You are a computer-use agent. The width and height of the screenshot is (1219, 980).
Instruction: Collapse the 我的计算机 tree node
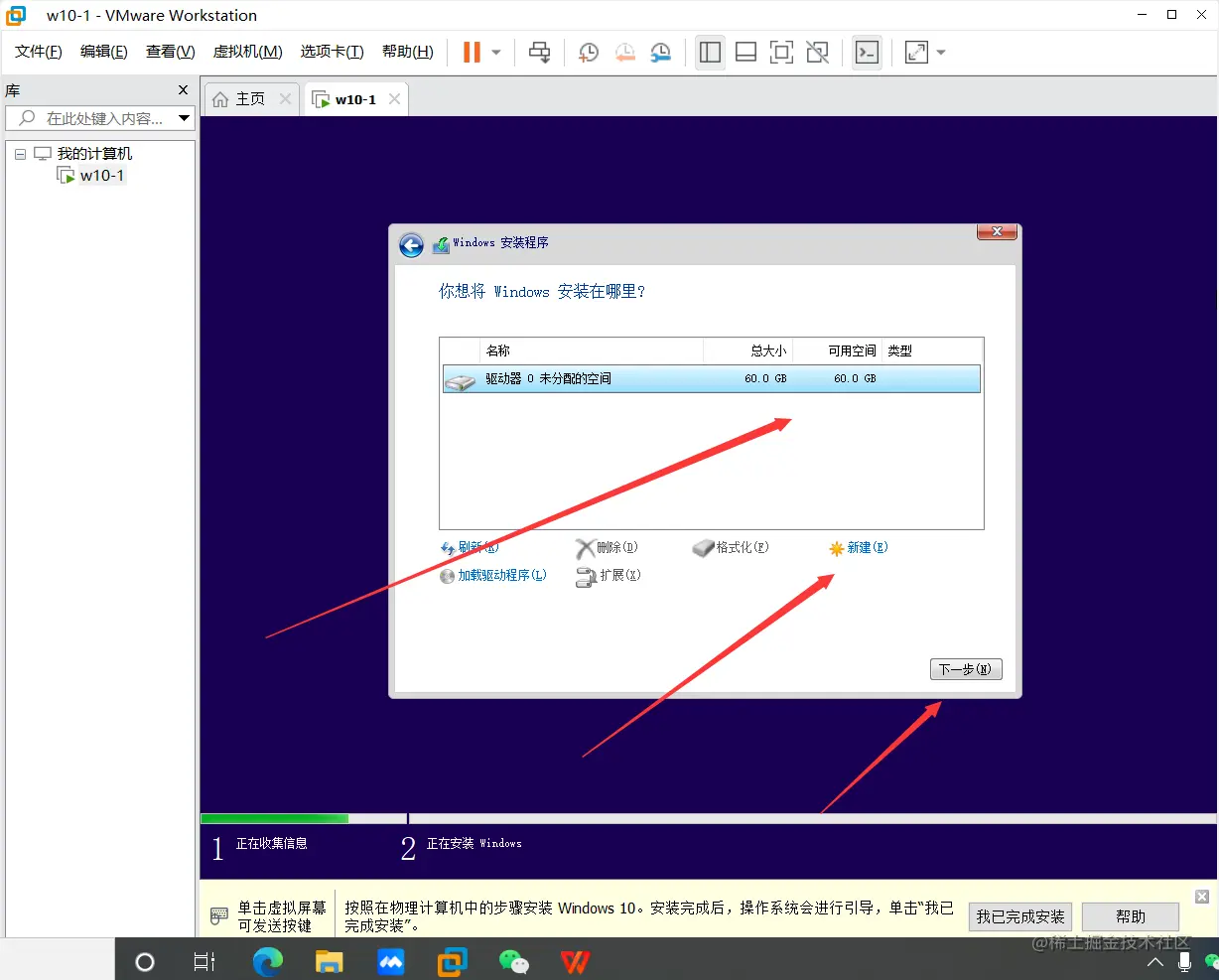pyautogui.click(x=20, y=154)
